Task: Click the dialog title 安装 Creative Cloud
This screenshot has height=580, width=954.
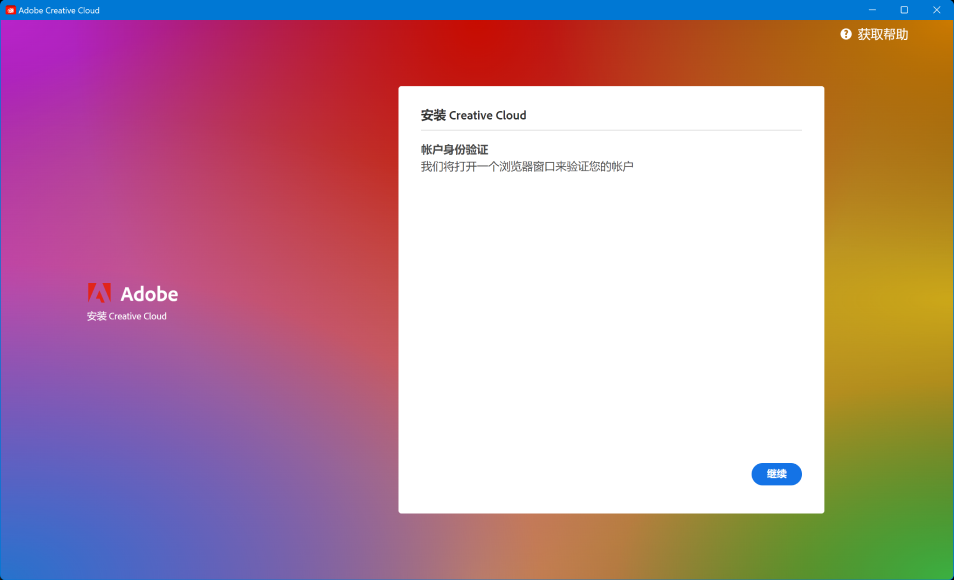Action: pos(473,115)
